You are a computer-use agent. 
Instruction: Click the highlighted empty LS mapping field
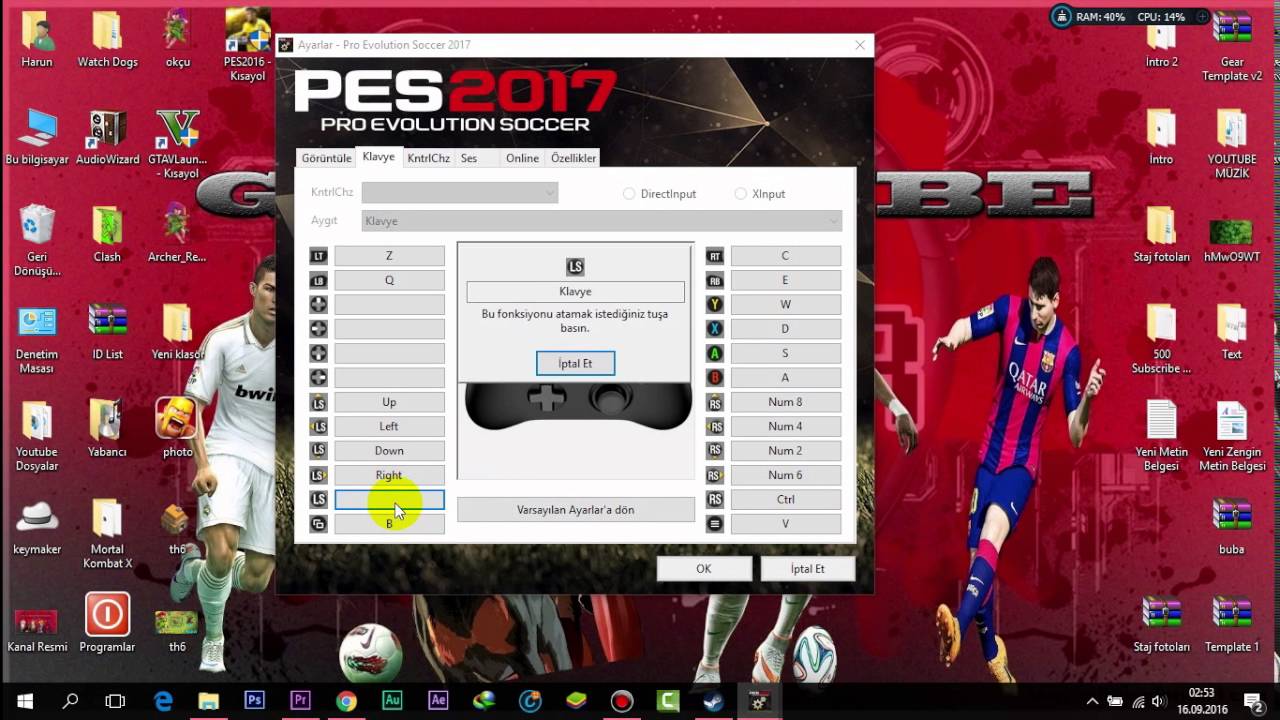(x=389, y=499)
